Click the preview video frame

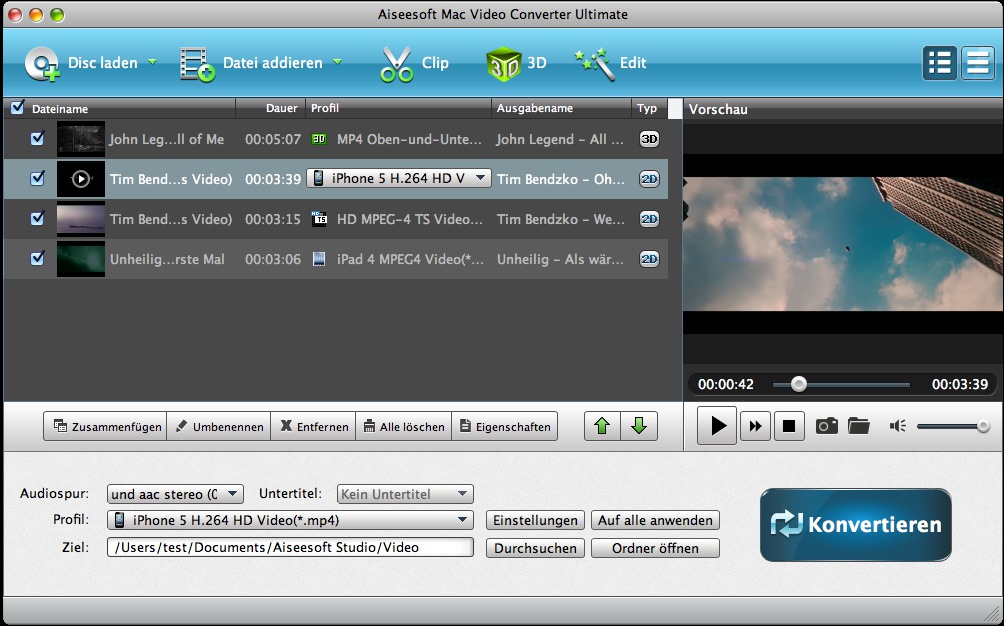pos(843,244)
